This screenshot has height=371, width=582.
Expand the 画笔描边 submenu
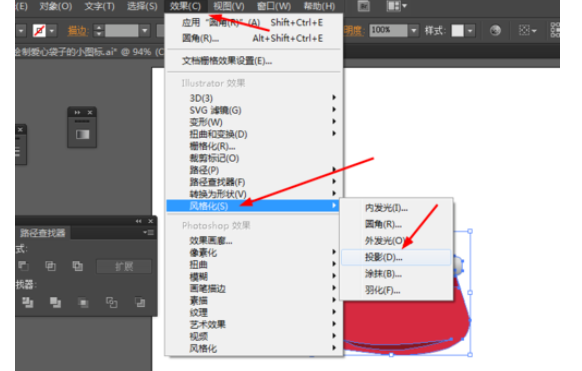tap(253, 288)
